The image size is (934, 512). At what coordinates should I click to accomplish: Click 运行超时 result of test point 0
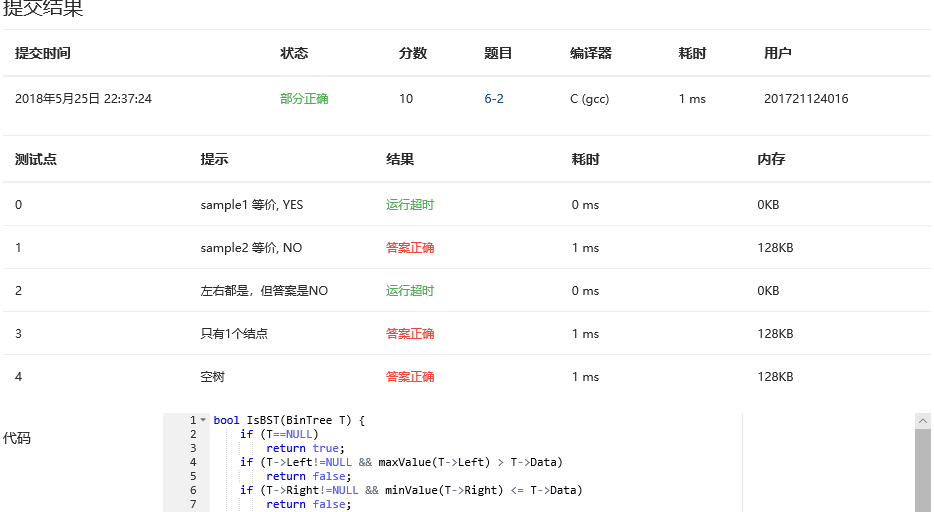[x=410, y=205]
